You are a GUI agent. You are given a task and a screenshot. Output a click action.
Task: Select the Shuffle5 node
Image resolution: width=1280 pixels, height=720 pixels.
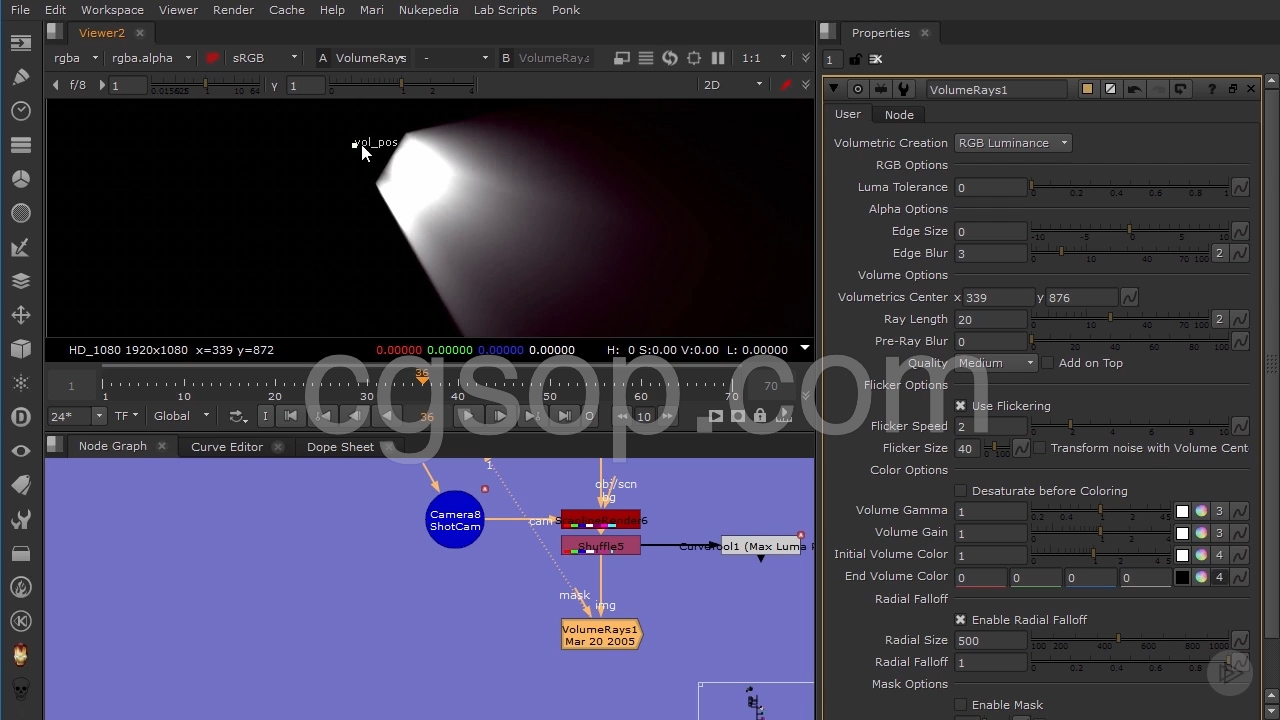[600, 546]
